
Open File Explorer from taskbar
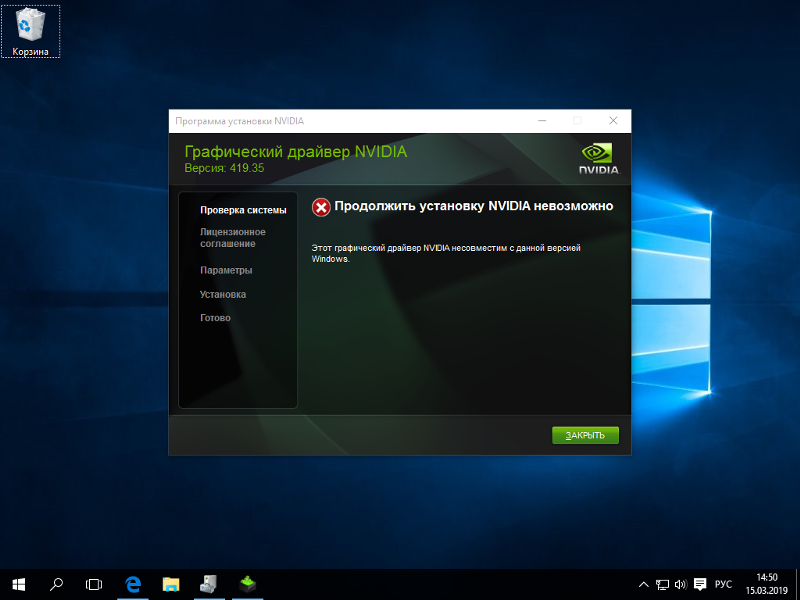171,584
